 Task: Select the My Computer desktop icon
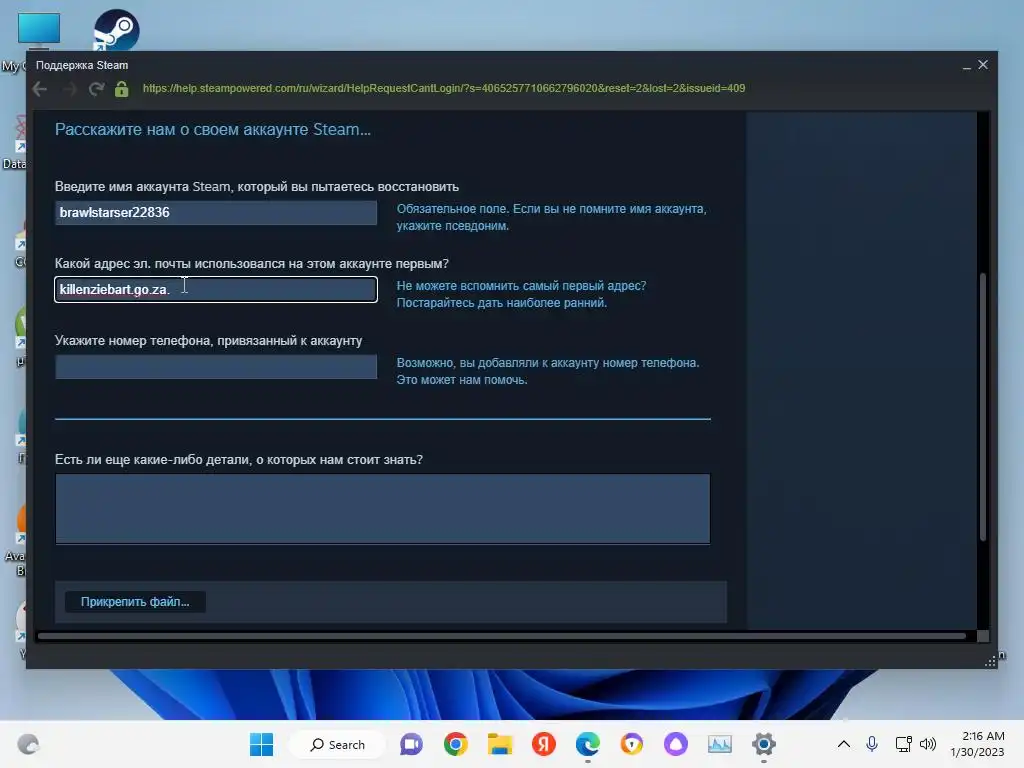coord(39,31)
